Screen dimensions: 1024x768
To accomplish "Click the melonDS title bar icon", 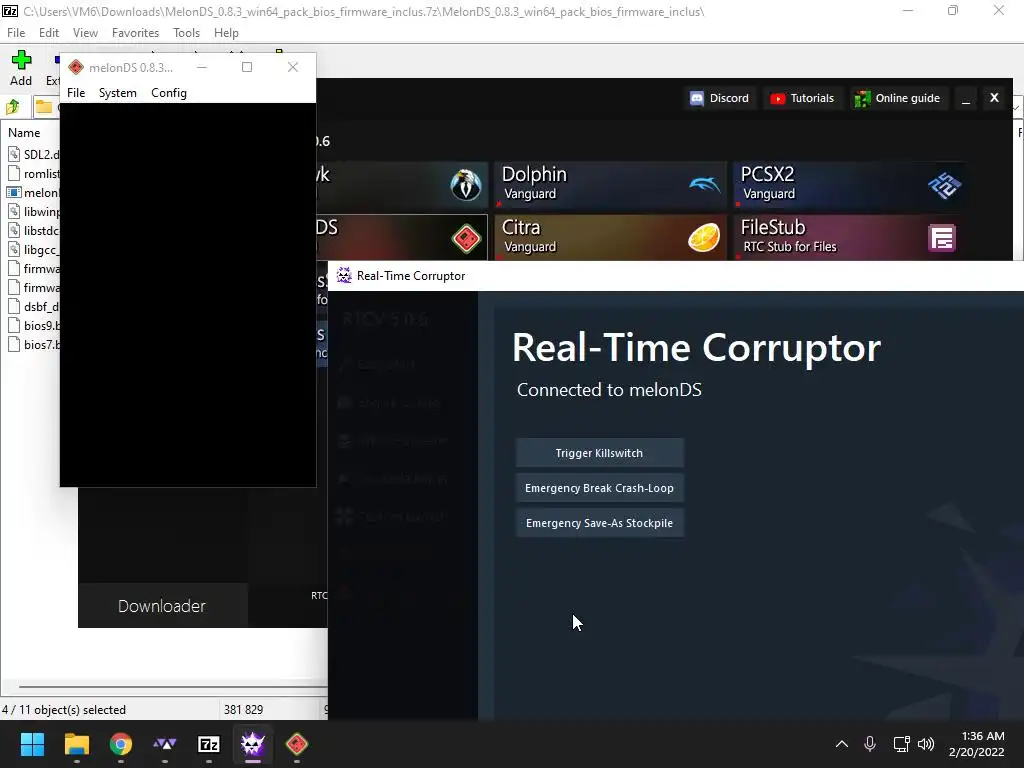I will [x=76, y=67].
